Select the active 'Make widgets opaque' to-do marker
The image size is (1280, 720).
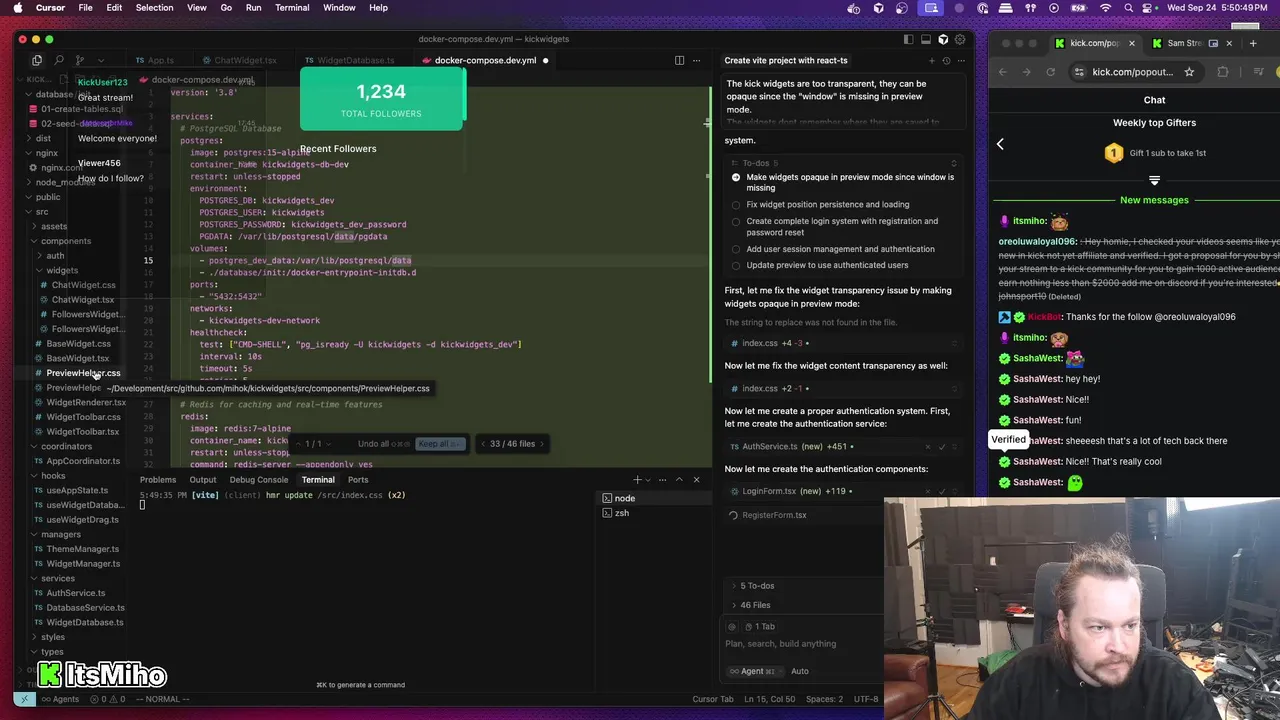pyautogui.click(x=736, y=177)
